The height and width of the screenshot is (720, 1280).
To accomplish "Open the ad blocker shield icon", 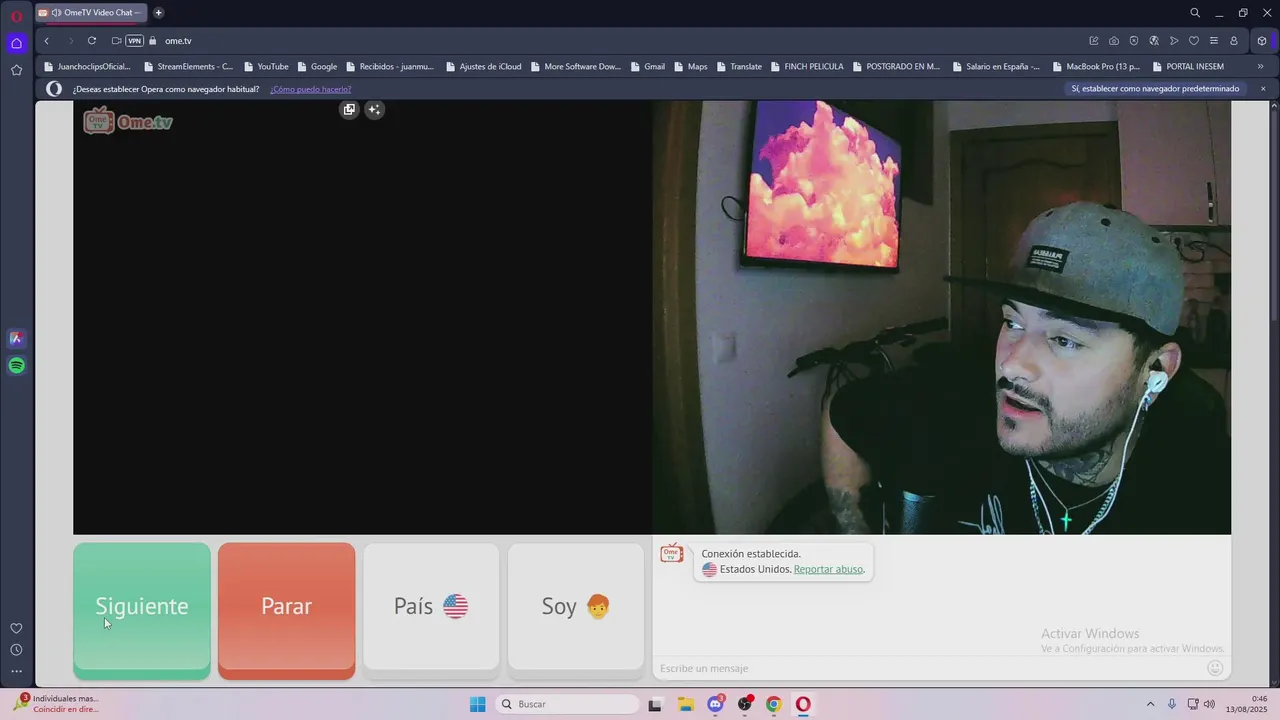I will click(x=1134, y=41).
